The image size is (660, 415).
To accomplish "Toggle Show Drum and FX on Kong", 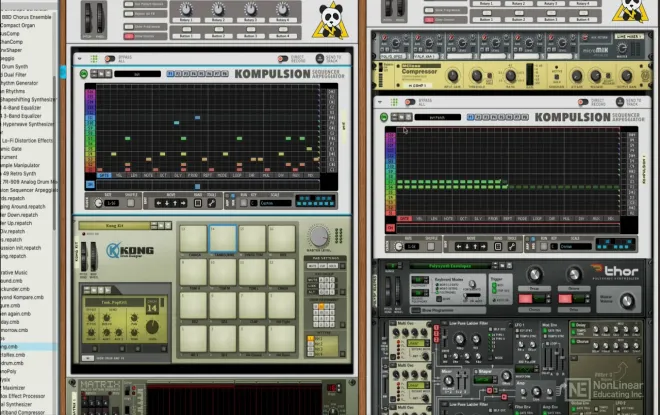I will pos(88,358).
